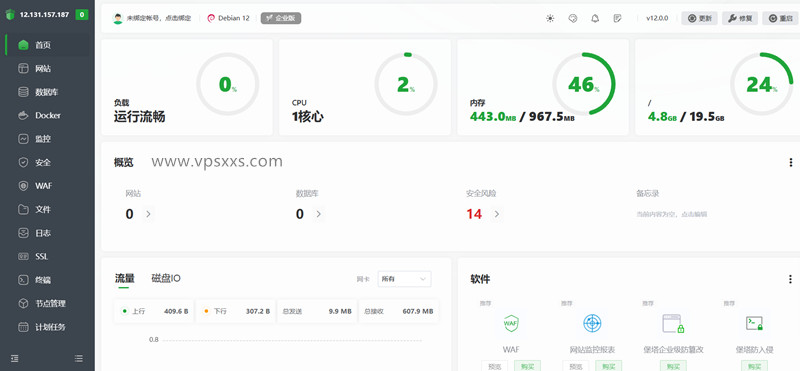The height and width of the screenshot is (371, 800).
Task: Click the green message count badge 0
Action: [x=82, y=14]
